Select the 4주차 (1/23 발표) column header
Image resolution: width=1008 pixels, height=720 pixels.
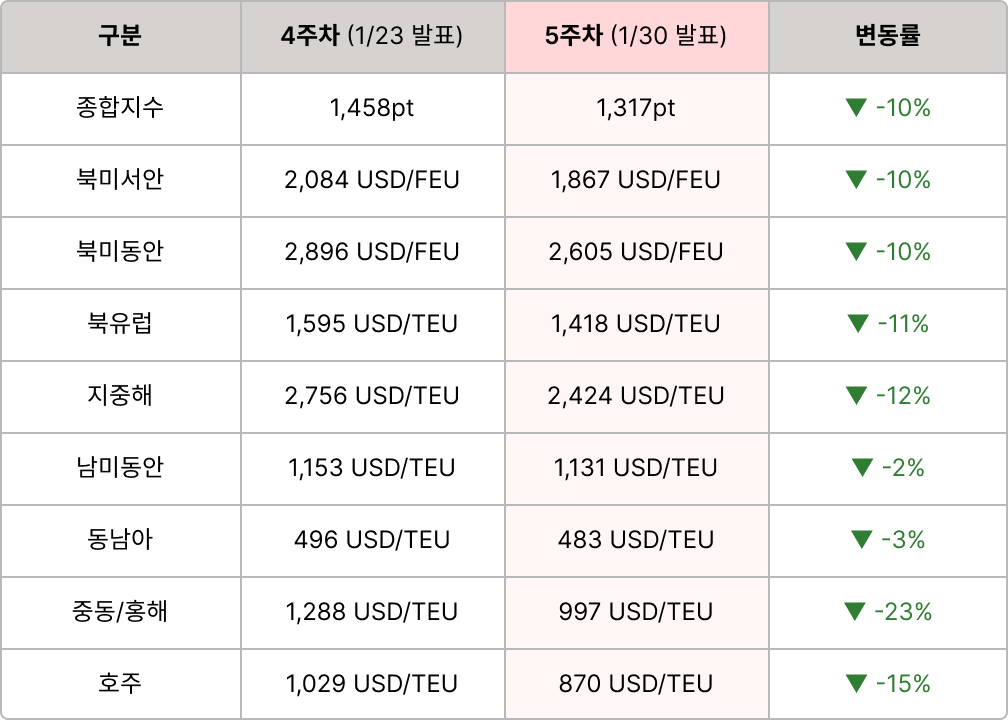pos(372,37)
